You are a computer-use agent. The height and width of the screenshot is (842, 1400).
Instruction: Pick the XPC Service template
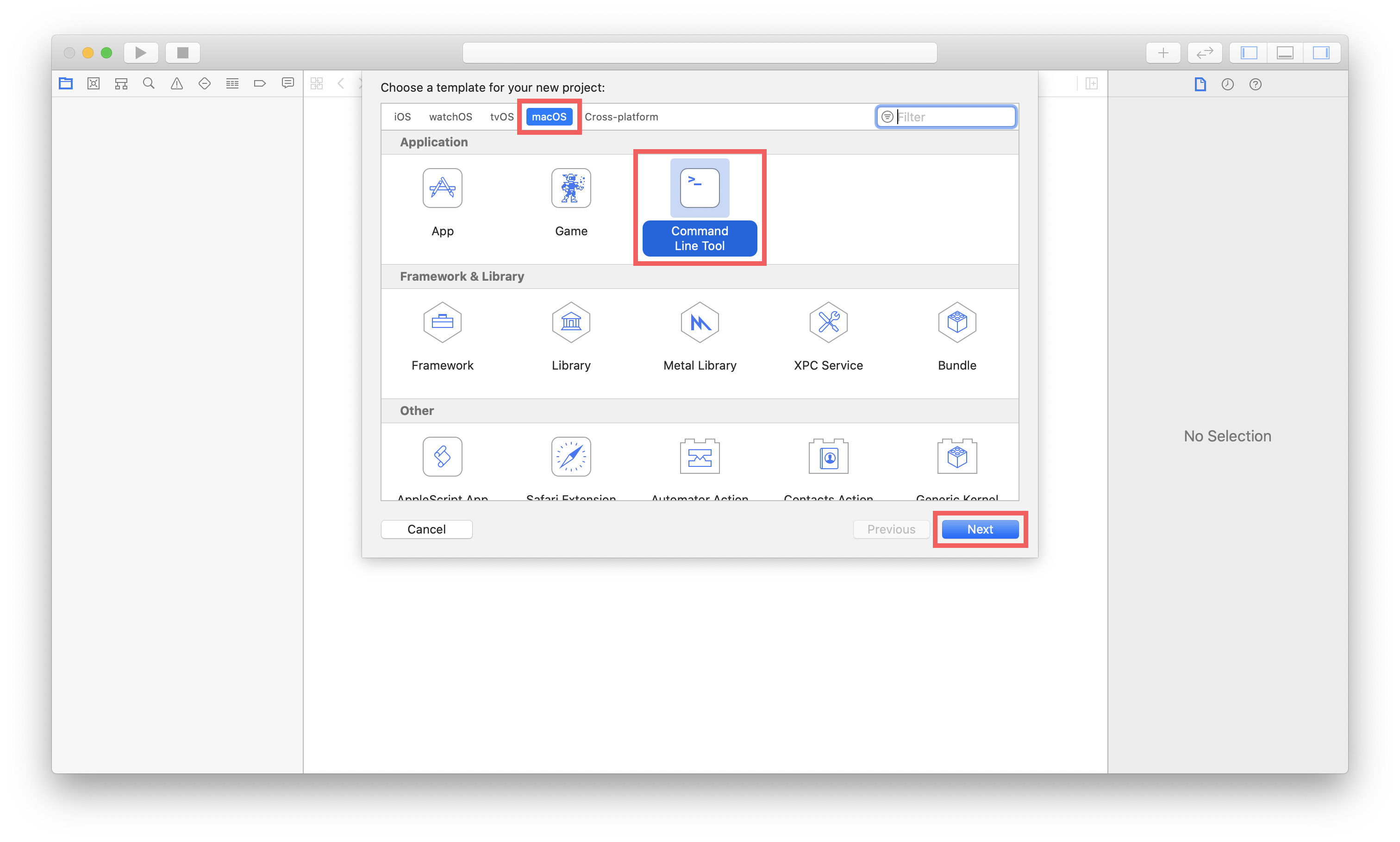click(x=828, y=322)
